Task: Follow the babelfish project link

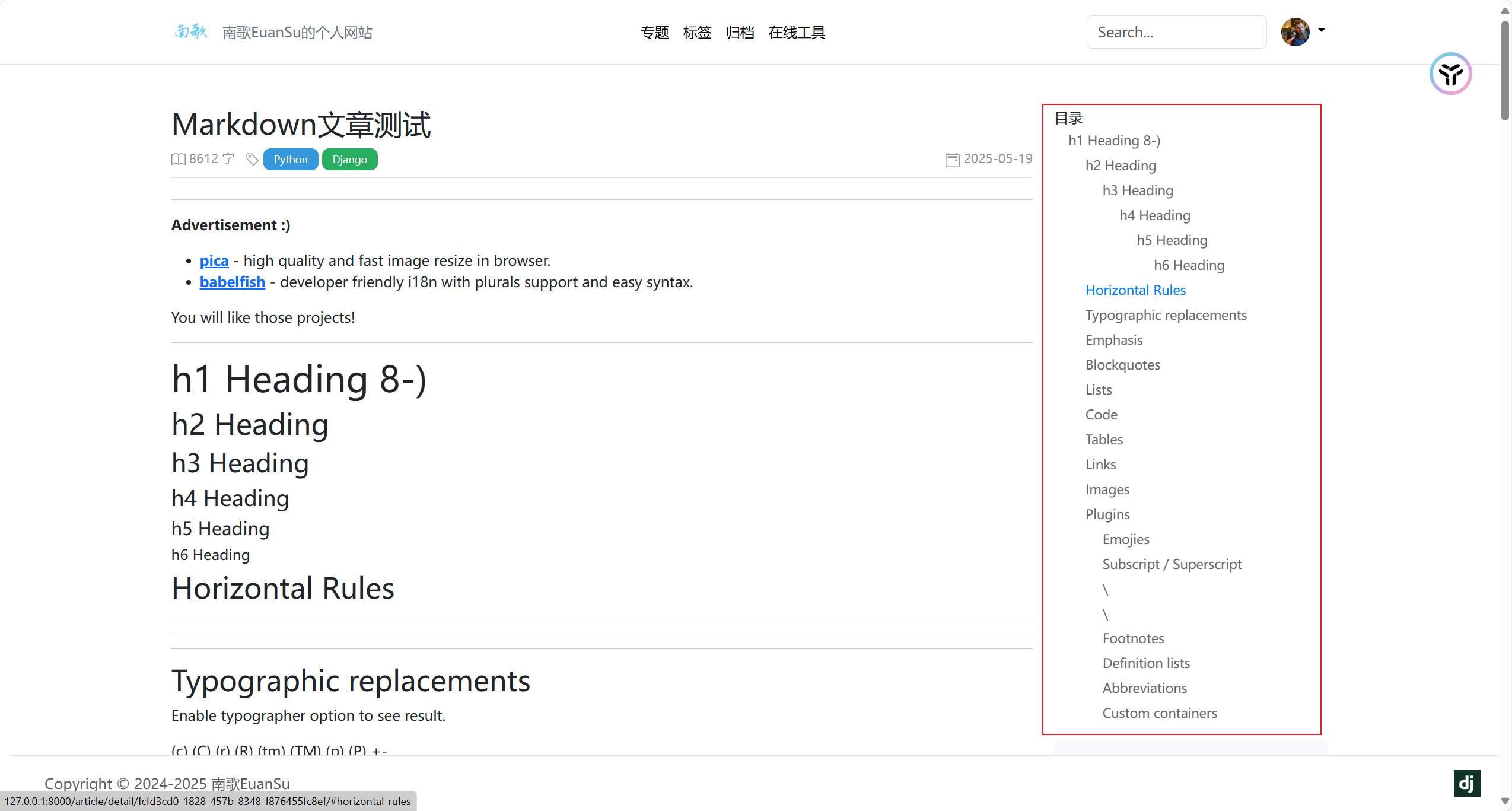Action: [232, 282]
